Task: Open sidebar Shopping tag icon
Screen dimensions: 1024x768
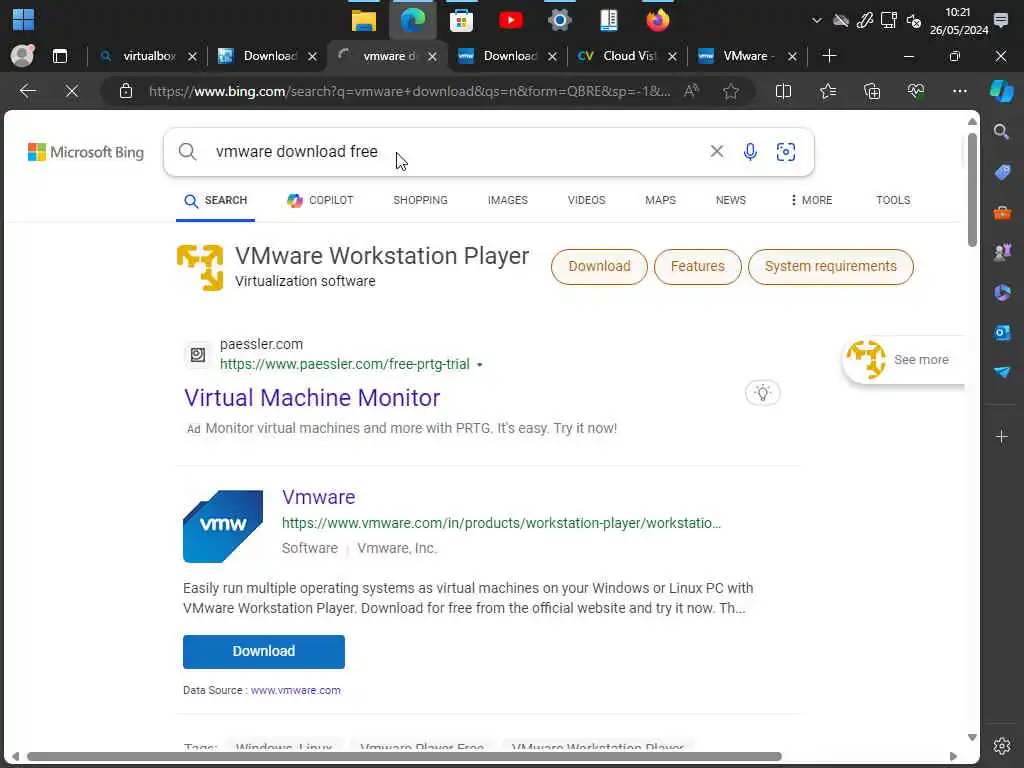Action: pyautogui.click(x=1002, y=172)
